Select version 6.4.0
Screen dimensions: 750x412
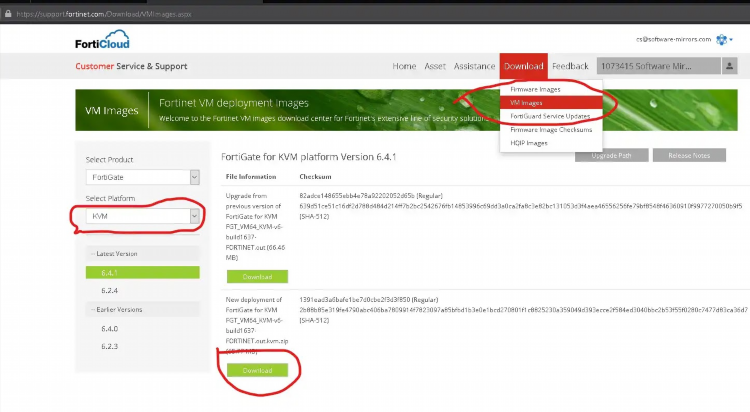pyautogui.click(x=110, y=329)
